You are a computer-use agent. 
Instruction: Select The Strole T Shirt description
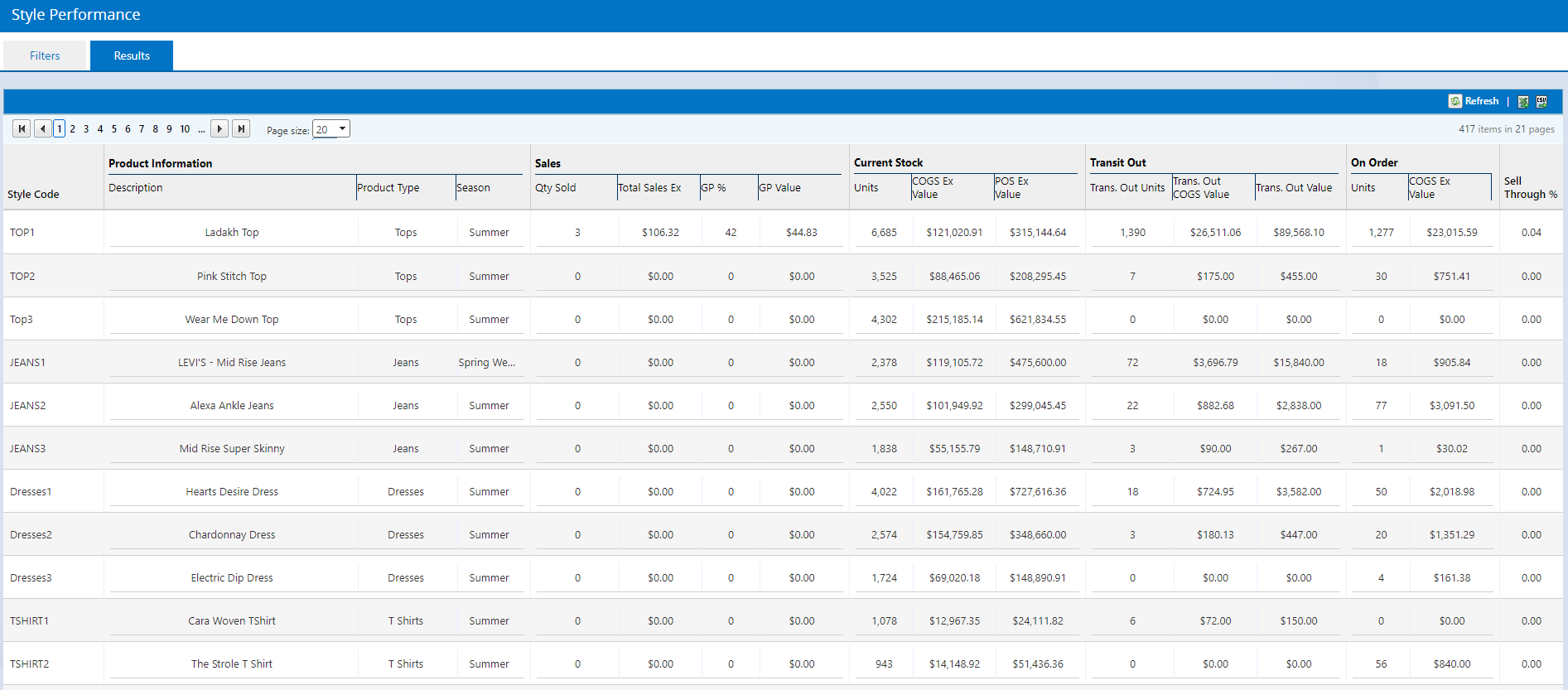coord(232,664)
